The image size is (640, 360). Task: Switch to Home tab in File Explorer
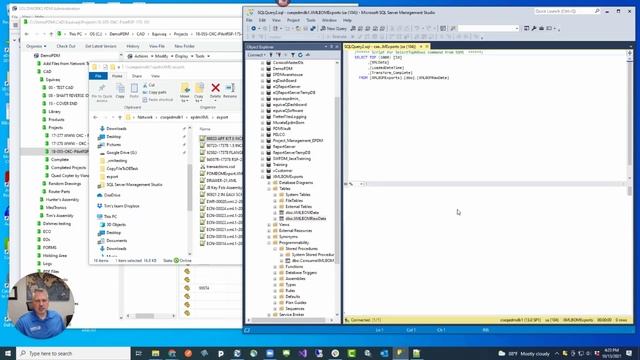click(117, 76)
